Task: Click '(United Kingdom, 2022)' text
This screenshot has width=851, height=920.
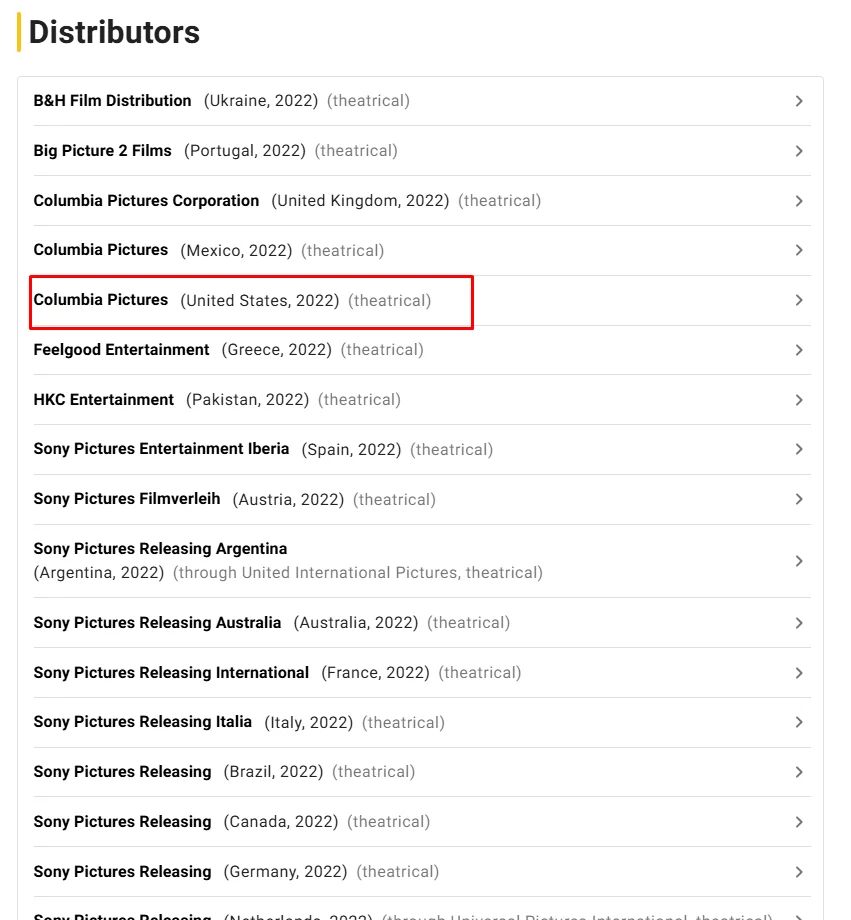Action: tap(360, 201)
